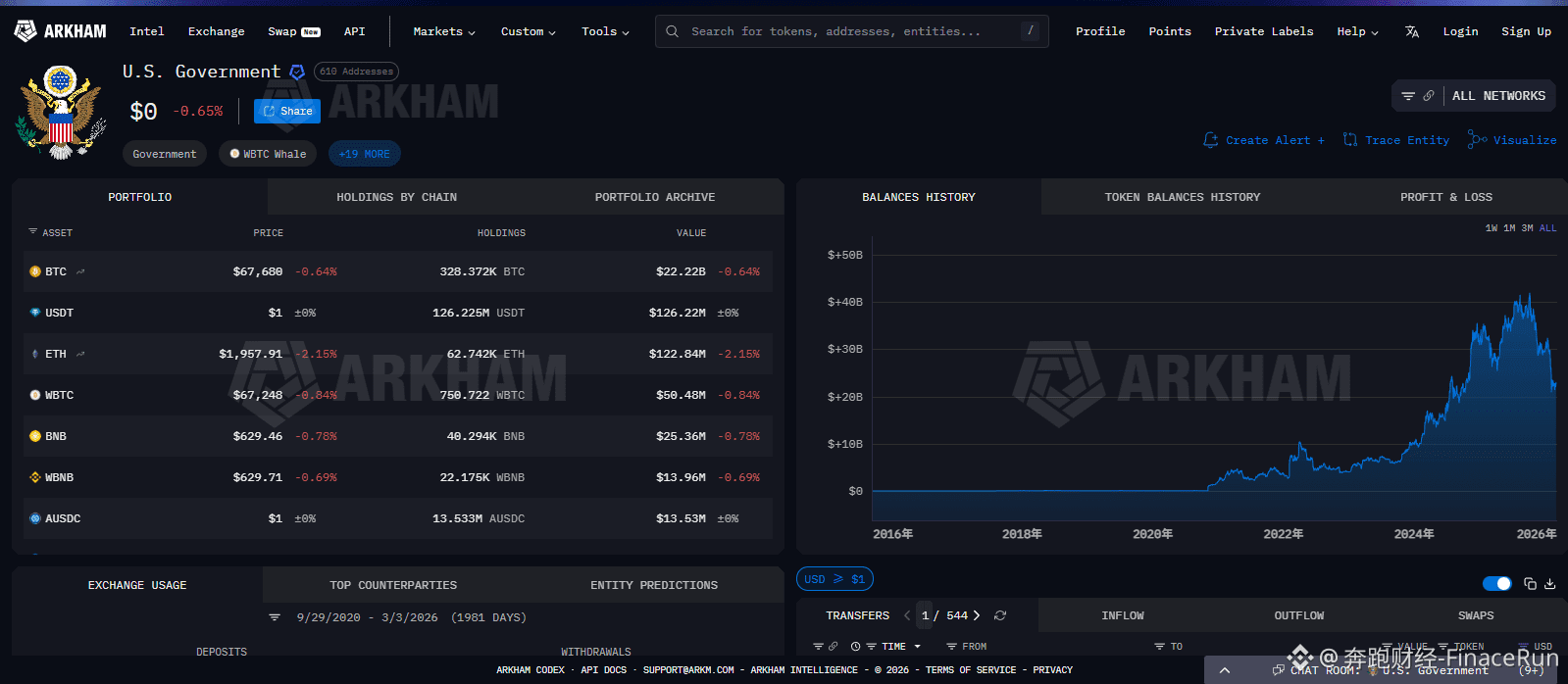Image resolution: width=1568 pixels, height=684 pixels.
Task: Open the All Networks filter dropdown
Action: 1473,96
